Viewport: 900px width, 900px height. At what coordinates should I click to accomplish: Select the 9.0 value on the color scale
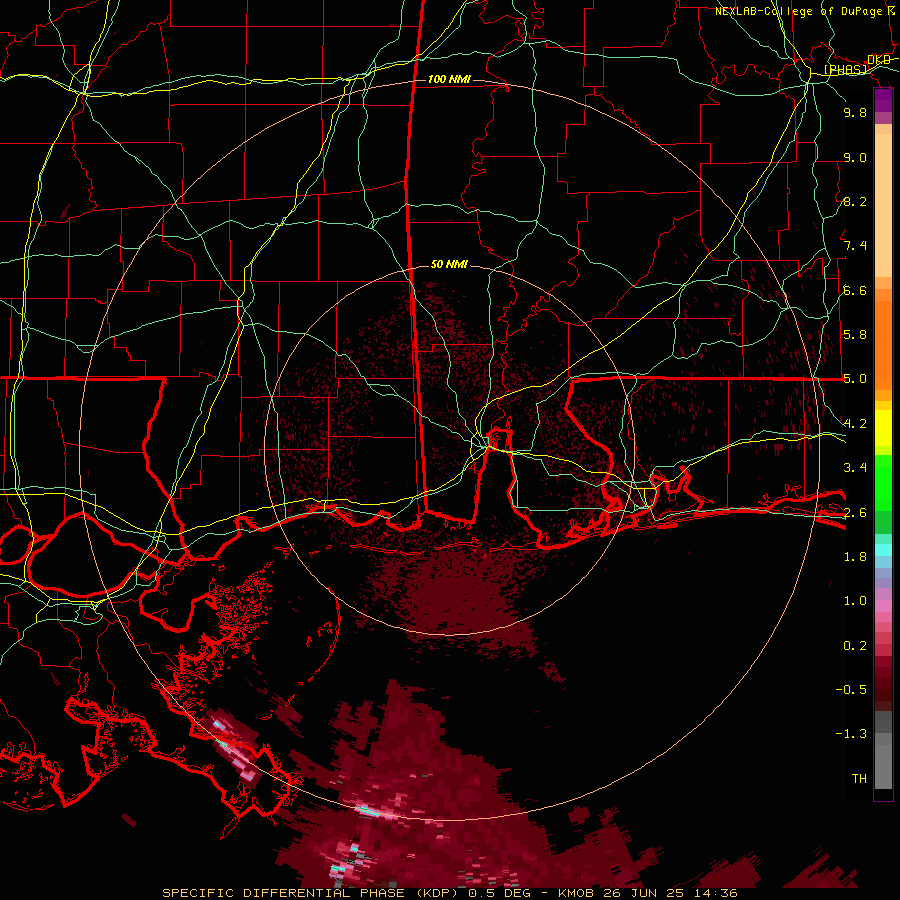pos(855,157)
